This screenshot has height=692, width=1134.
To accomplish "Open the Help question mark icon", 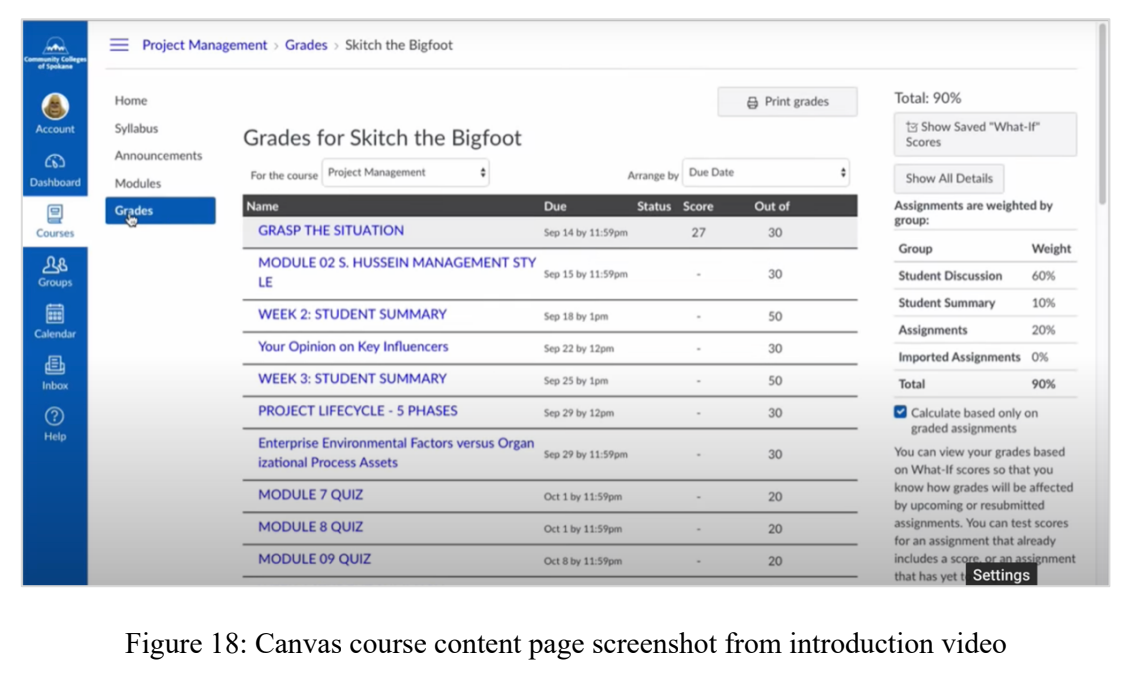I will click(55, 417).
